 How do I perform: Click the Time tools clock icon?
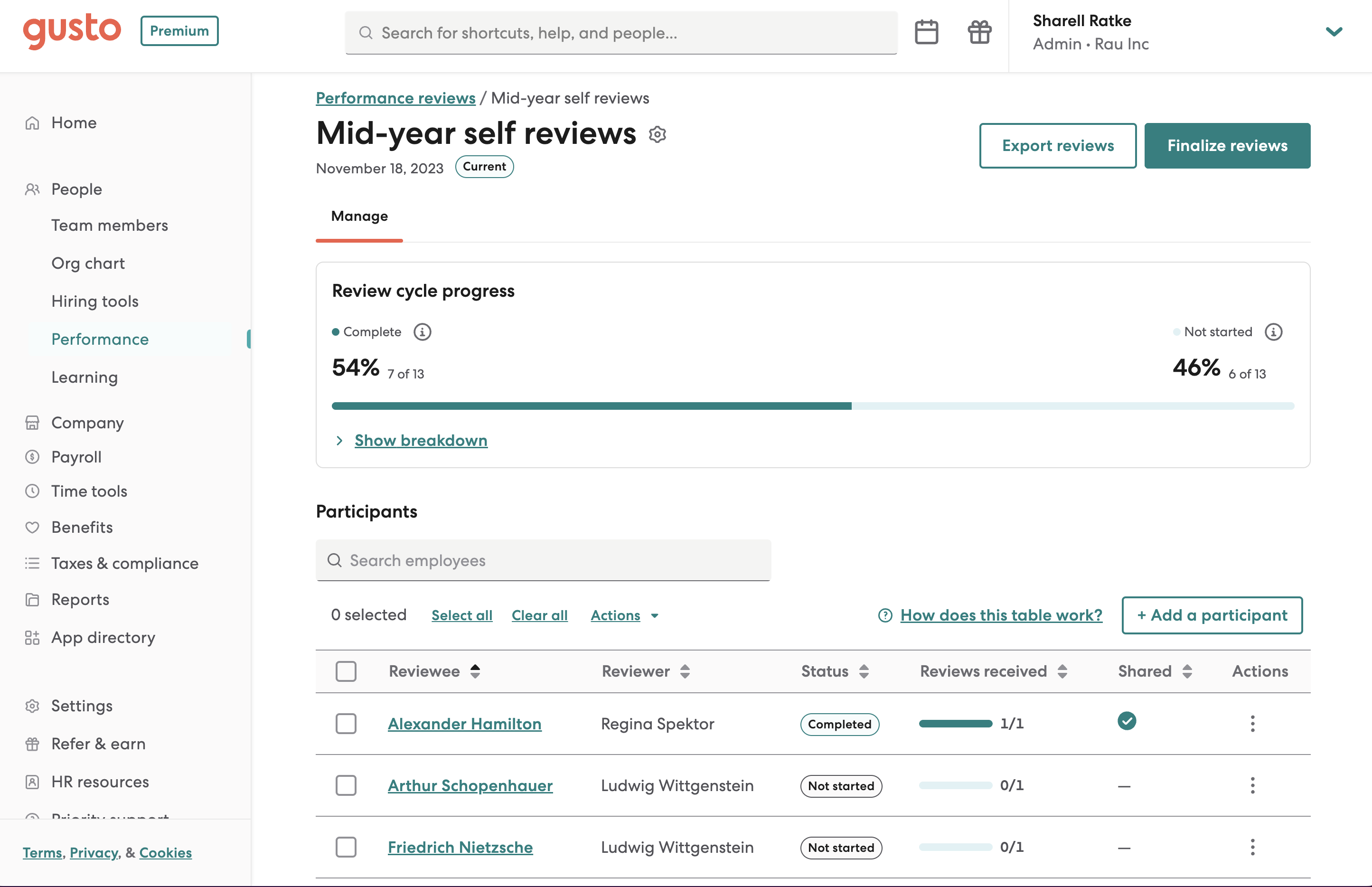(32, 491)
